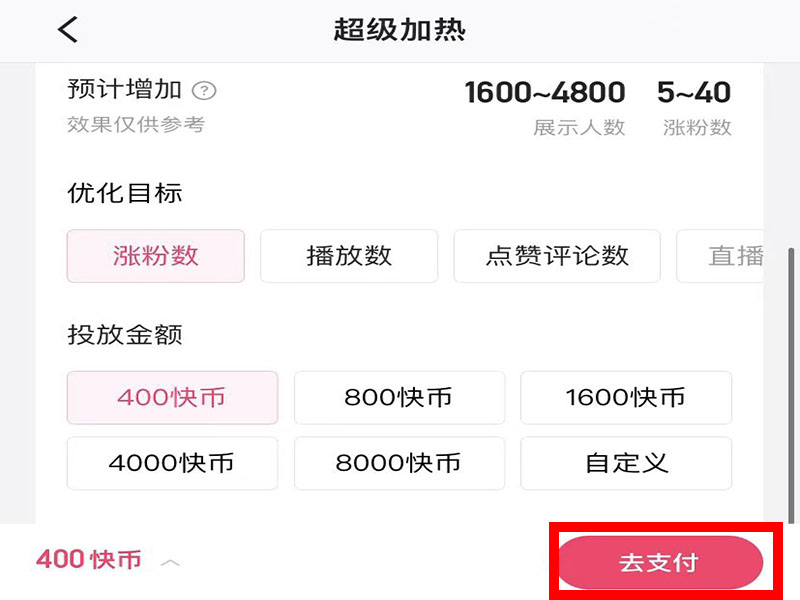
Task: Click the 超级加热 page title
Action: (x=400, y=30)
